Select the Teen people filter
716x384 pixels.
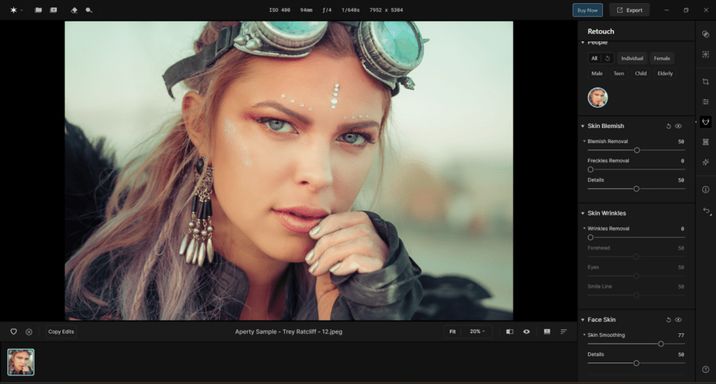pos(619,74)
